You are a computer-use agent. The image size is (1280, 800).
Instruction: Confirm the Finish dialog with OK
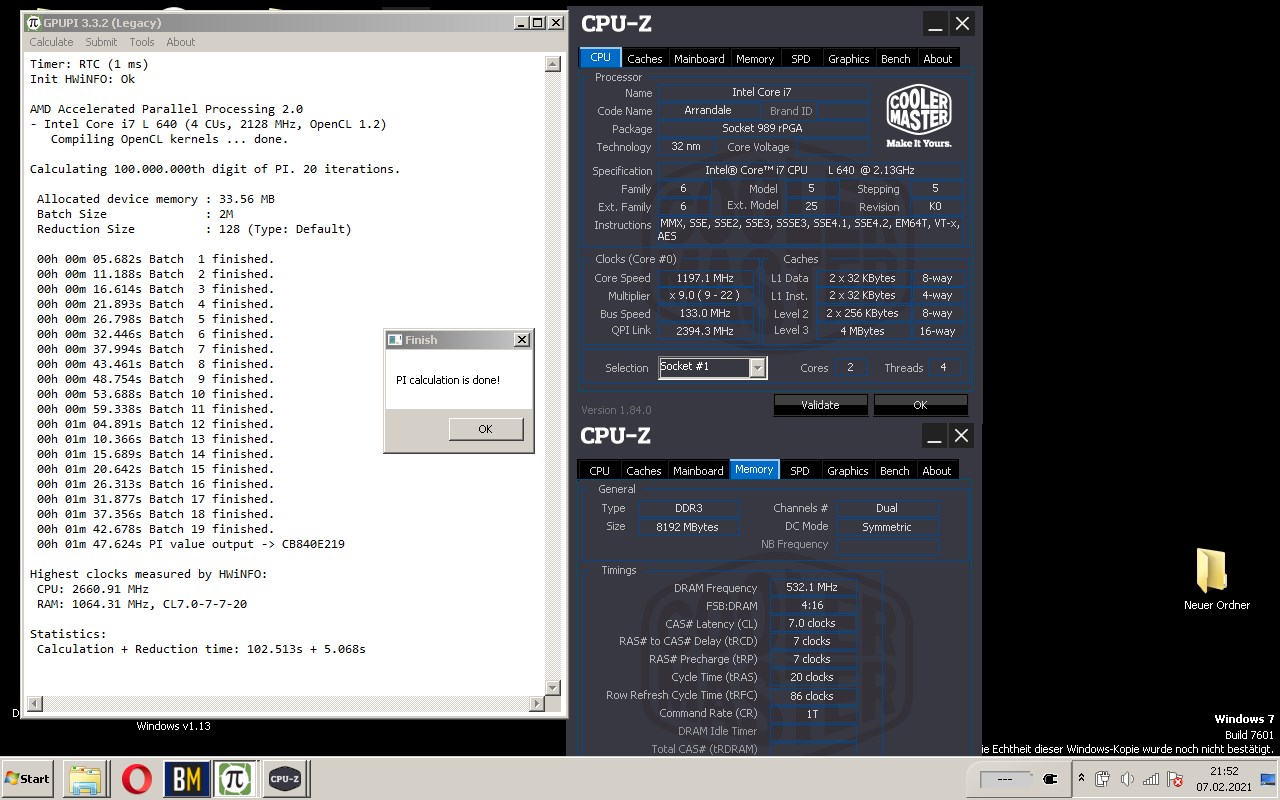tap(485, 429)
